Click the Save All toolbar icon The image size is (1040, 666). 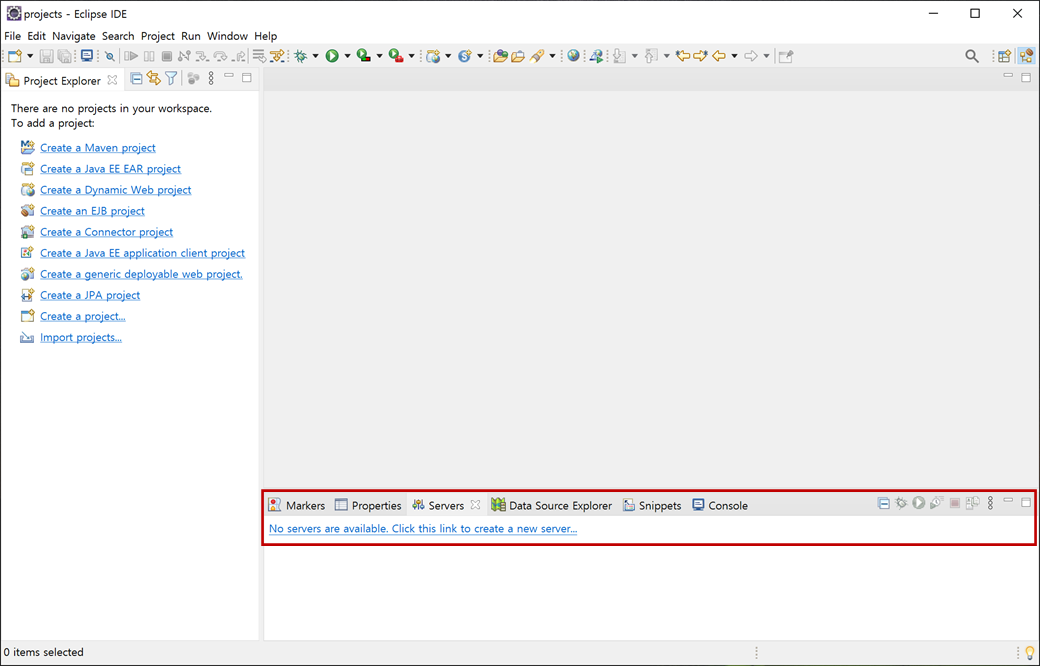pos(65,56)
